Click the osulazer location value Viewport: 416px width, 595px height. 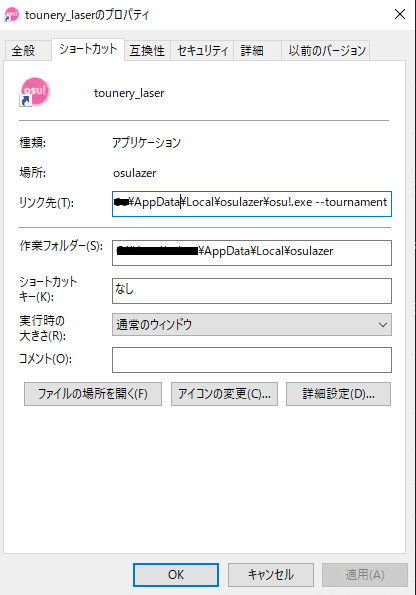coord(134,173)
